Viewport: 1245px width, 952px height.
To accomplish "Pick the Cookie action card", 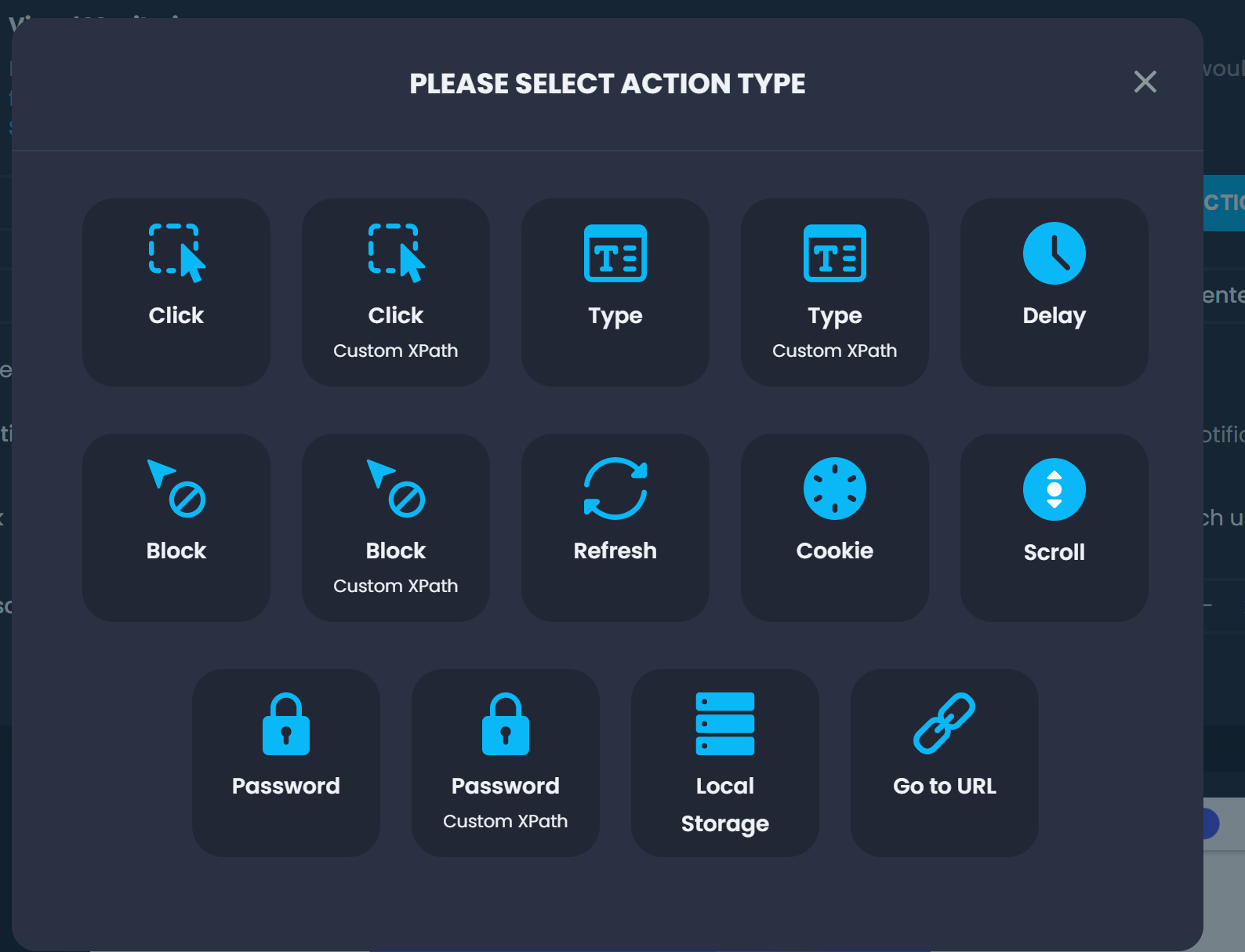I will click(x=835, y=527).
